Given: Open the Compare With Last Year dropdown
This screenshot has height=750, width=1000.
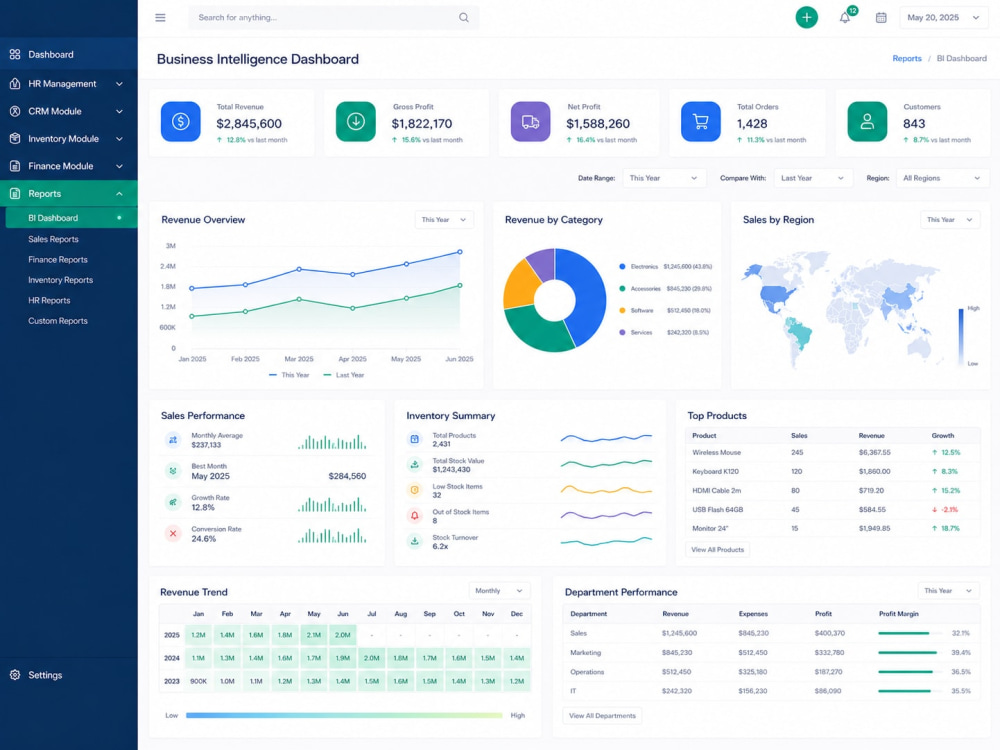Looking at the screenshot, I should tap(812, 178).
